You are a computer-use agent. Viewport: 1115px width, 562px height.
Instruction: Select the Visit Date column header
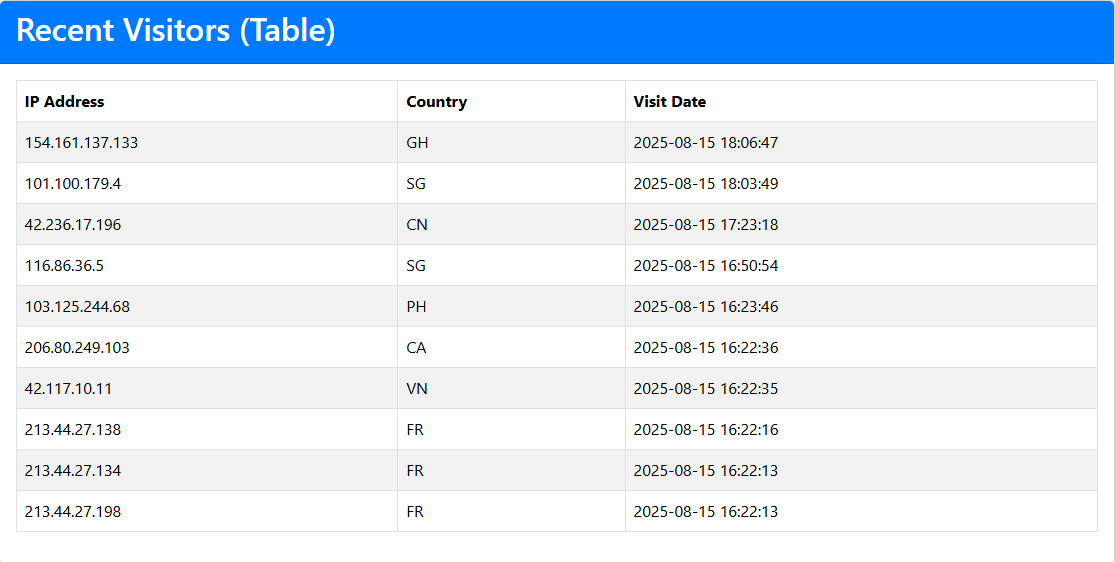(670, 102)
